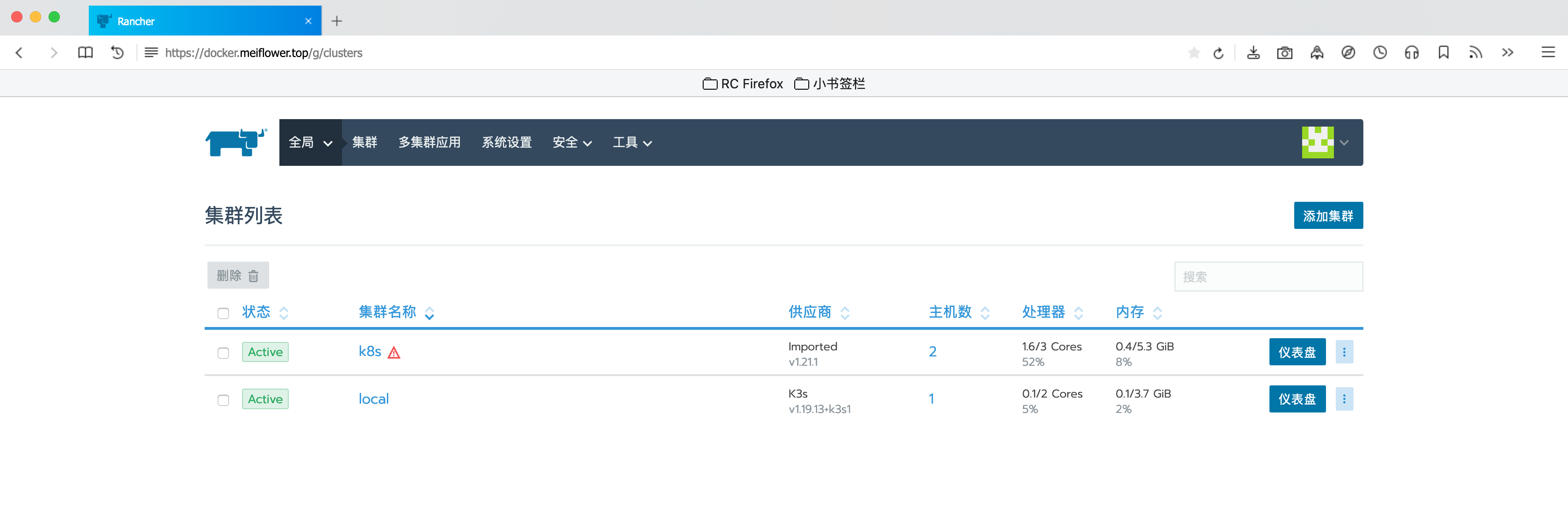1568x526 pixels.
Task: Check the local cluster row checkbox
Action: pyautogui.click(x=223, y=400)
